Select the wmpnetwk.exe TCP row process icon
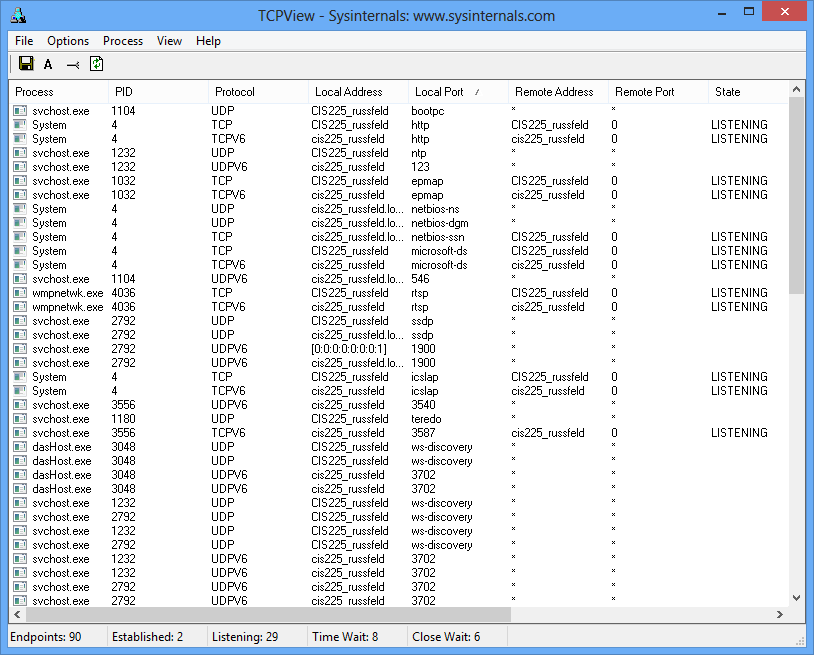The image size is (814, 655). (x=20, y=293)
